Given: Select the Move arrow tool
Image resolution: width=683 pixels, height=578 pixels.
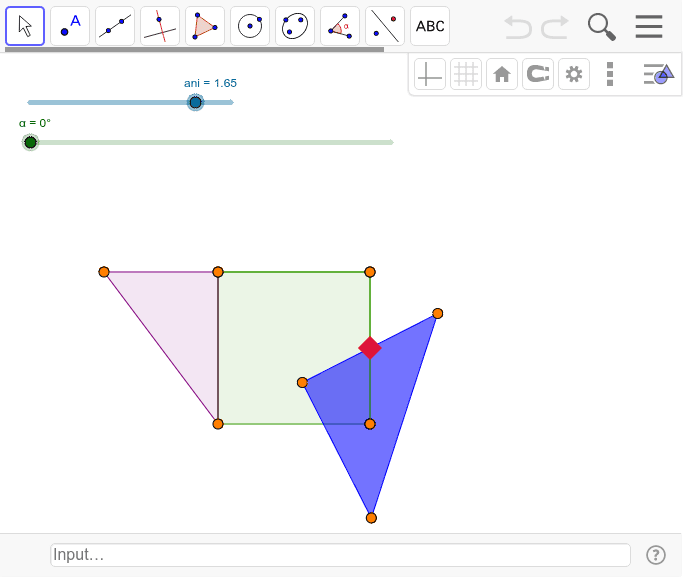Looking at the screenshot, I should (x=25, y=26).
